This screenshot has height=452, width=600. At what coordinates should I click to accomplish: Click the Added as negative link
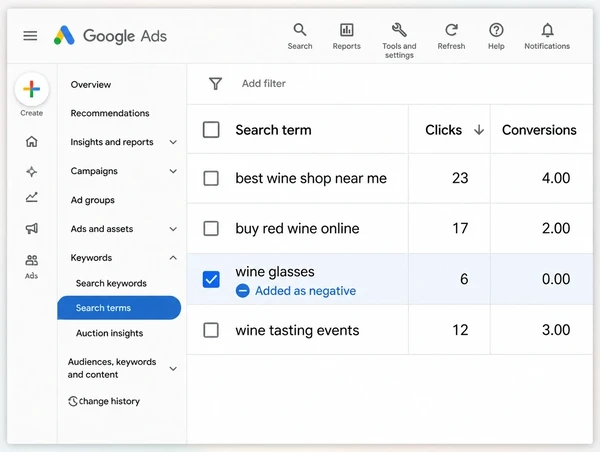305,291
